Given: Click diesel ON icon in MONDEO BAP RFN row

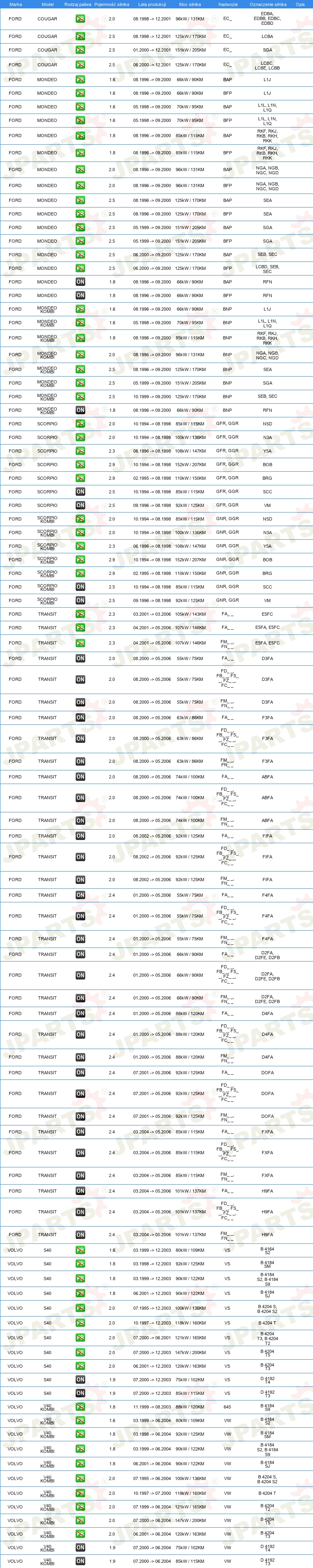Looking at the screenshot, I should pos(80,282).
